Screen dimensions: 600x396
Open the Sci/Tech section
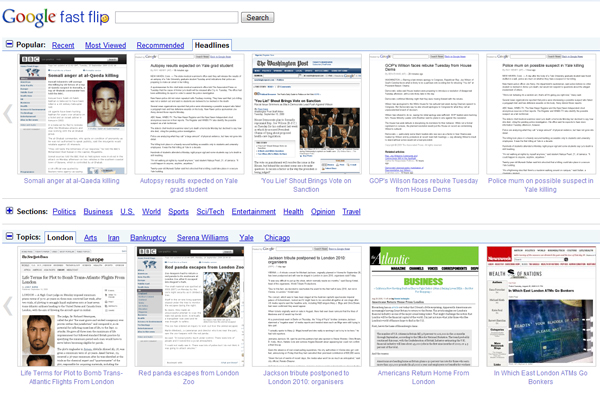tap(210, 212)
